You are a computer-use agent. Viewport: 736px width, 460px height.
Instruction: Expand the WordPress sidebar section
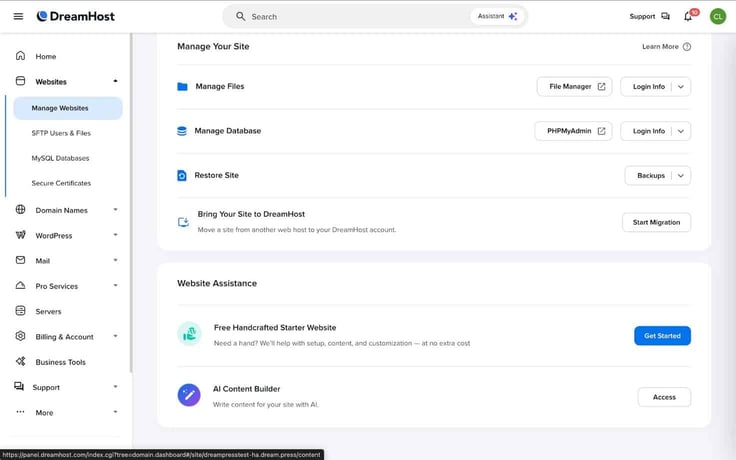click(x=115, y=235)
